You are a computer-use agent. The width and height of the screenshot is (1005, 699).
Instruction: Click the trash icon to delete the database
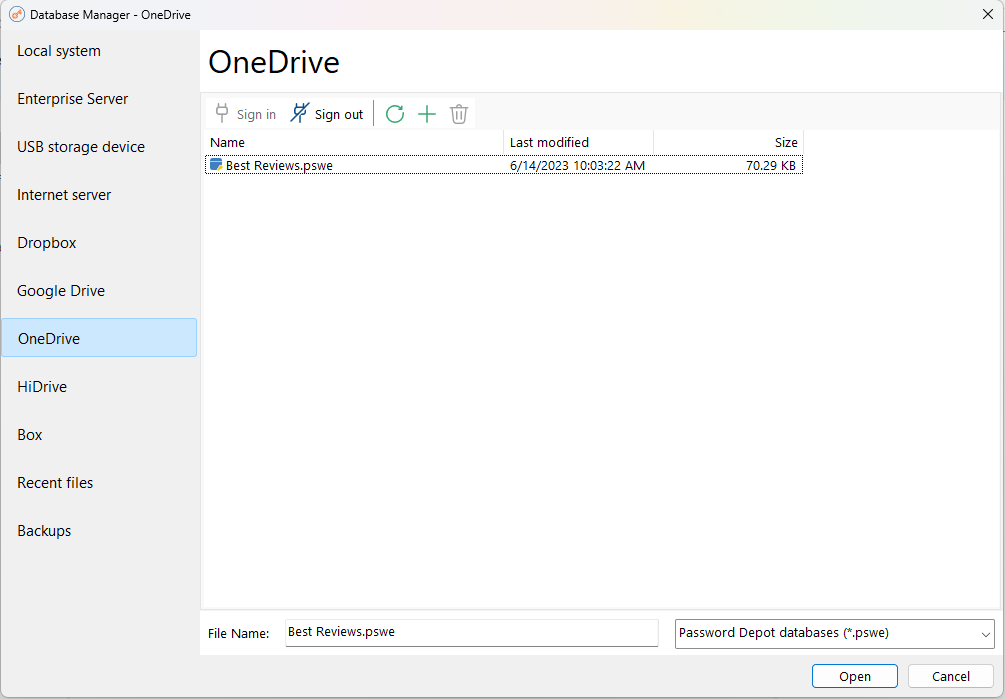pos(458,113)
